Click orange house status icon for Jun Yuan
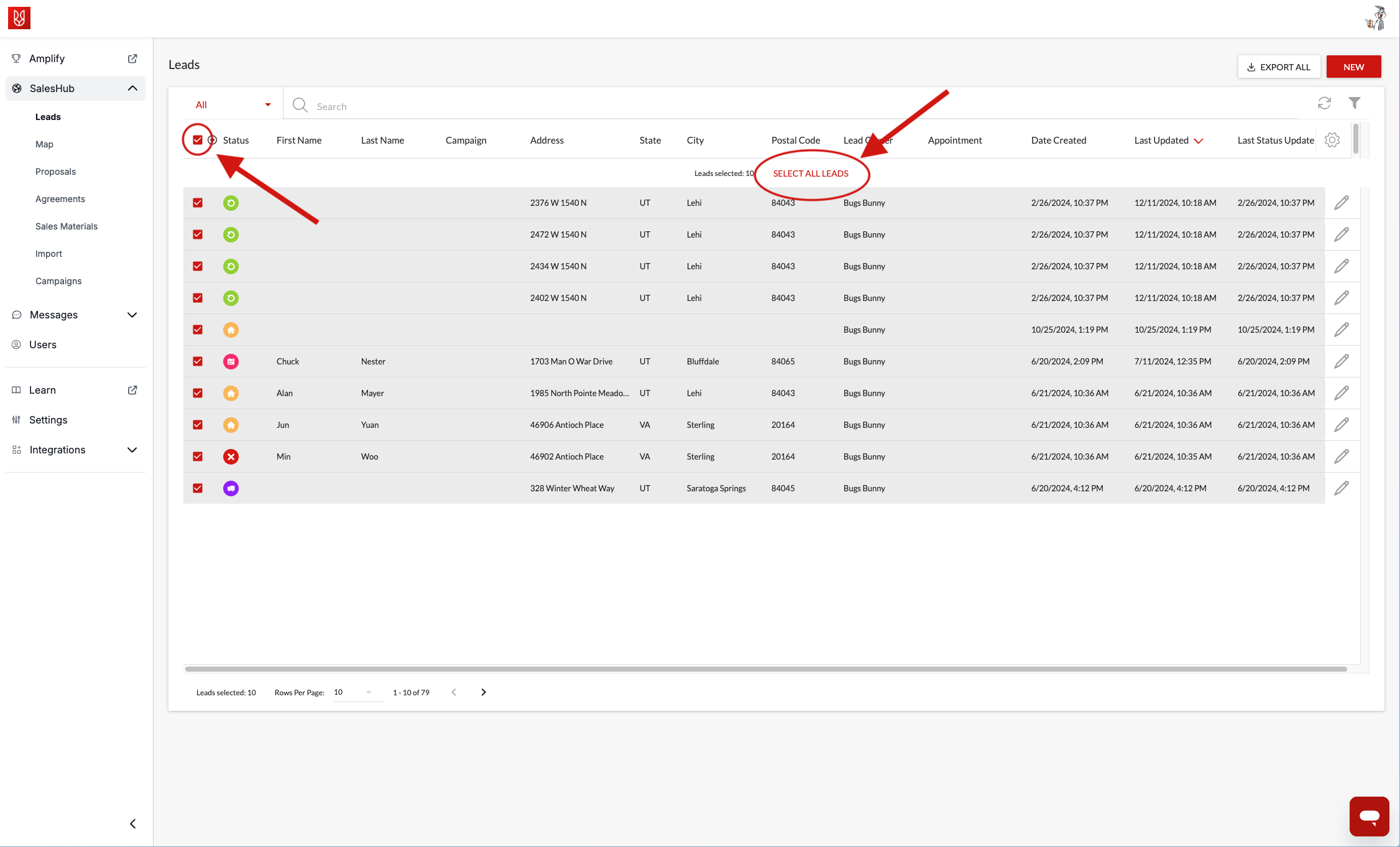The width and height of the screenshot is (1400, 847). point(231,425)
